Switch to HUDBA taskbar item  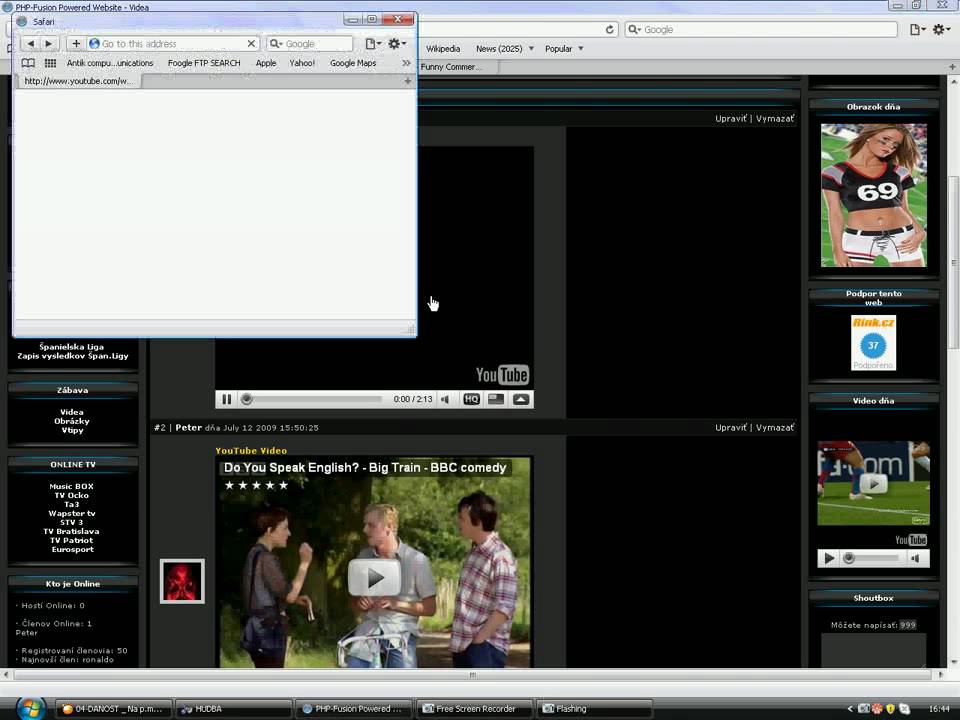[233, 708]
